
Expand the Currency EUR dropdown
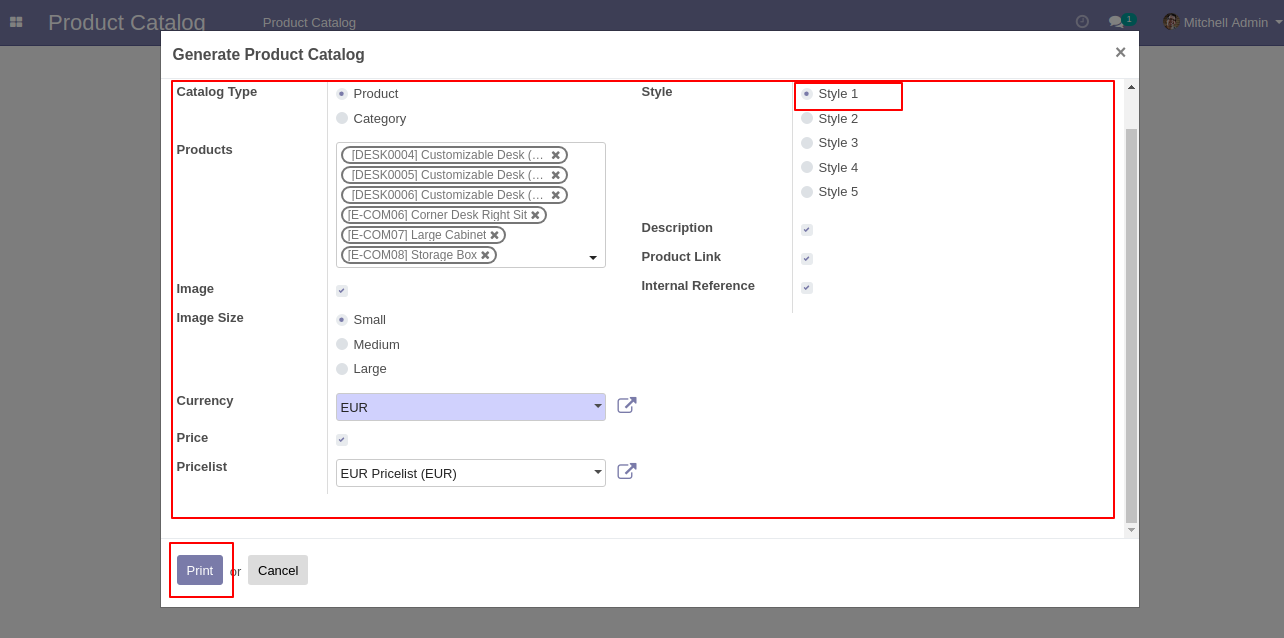coord(598,406)
